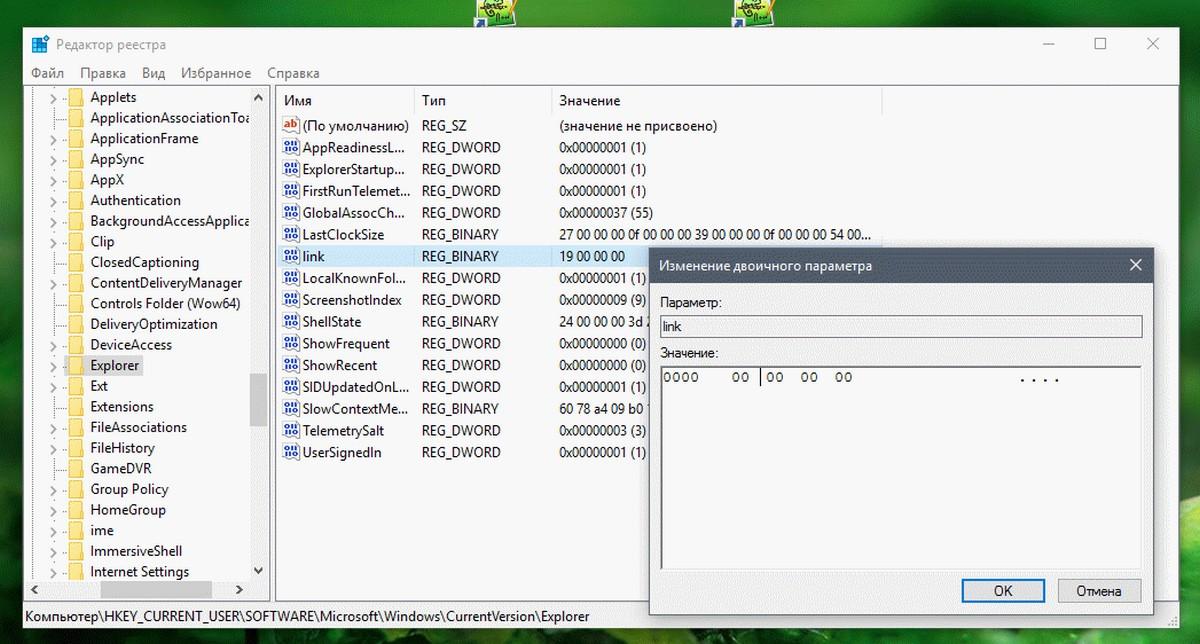The image size is (1200, 644).
Task: Click the LastClockSize binary icon
Action: click(x=291, y=235)
